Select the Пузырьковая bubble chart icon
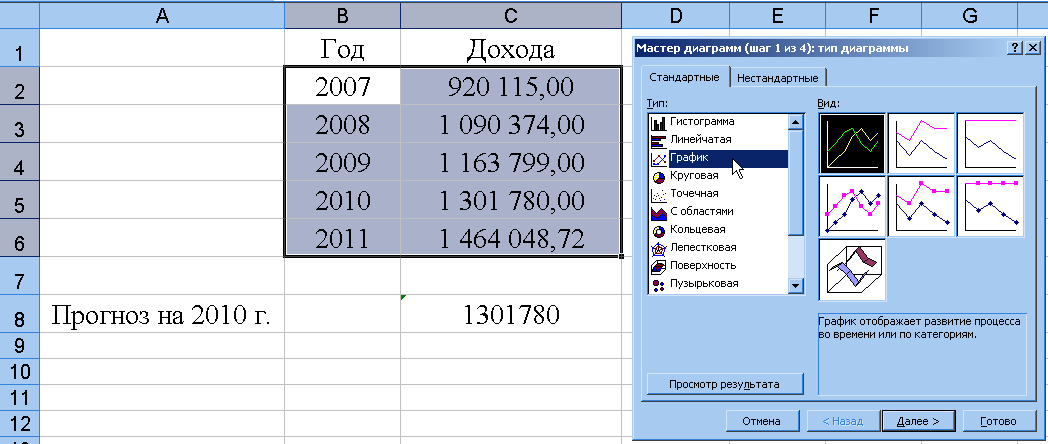The image size is (1048, 444). pyautogui.click(x=659, y=284)
